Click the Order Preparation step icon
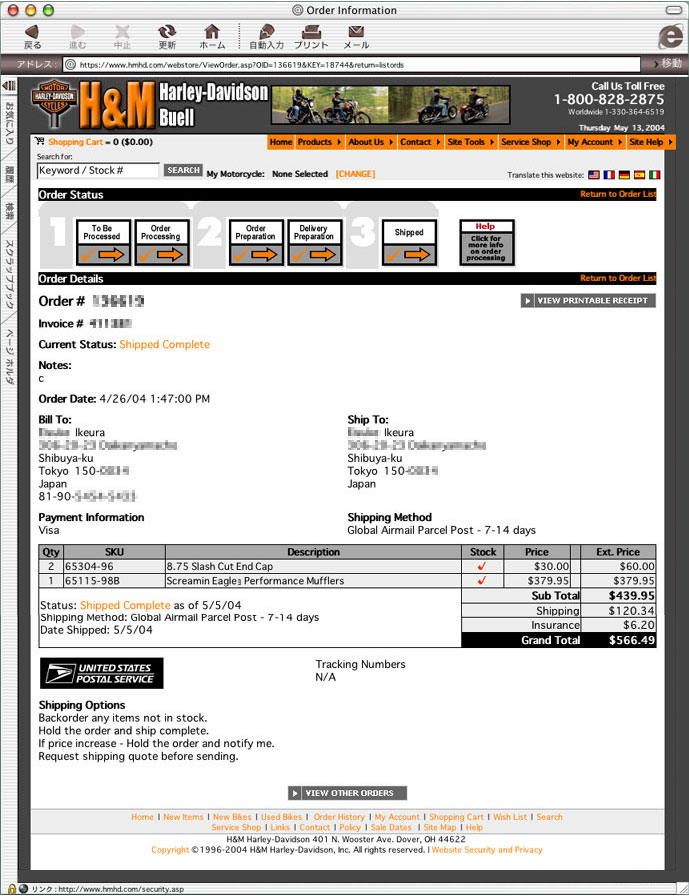Screen dimensions: 689x896 256,243
